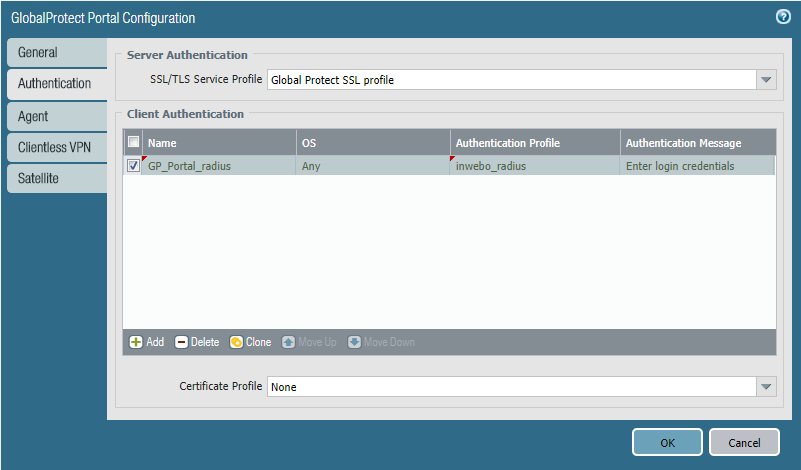Image resolution: width=801 pixels, height=470 pixels.
Task: Click the green Add plus icon
Action: pos(136,342)
